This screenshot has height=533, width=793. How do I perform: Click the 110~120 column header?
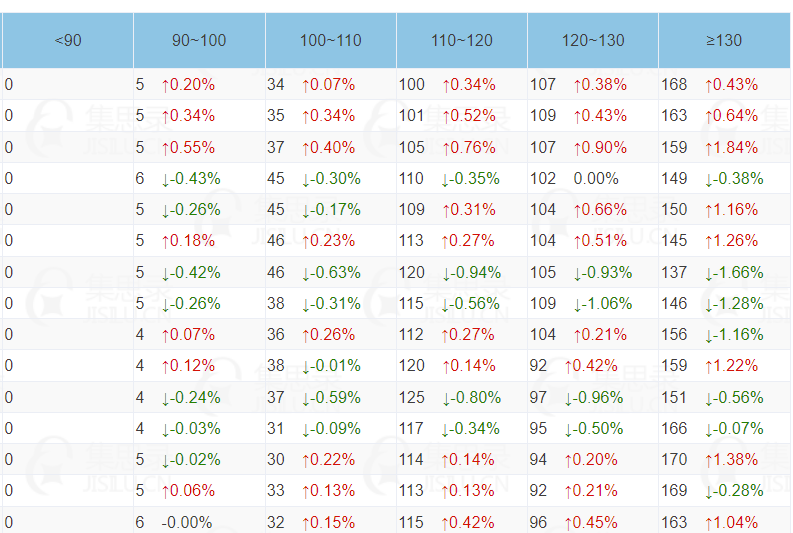(462, 40)
